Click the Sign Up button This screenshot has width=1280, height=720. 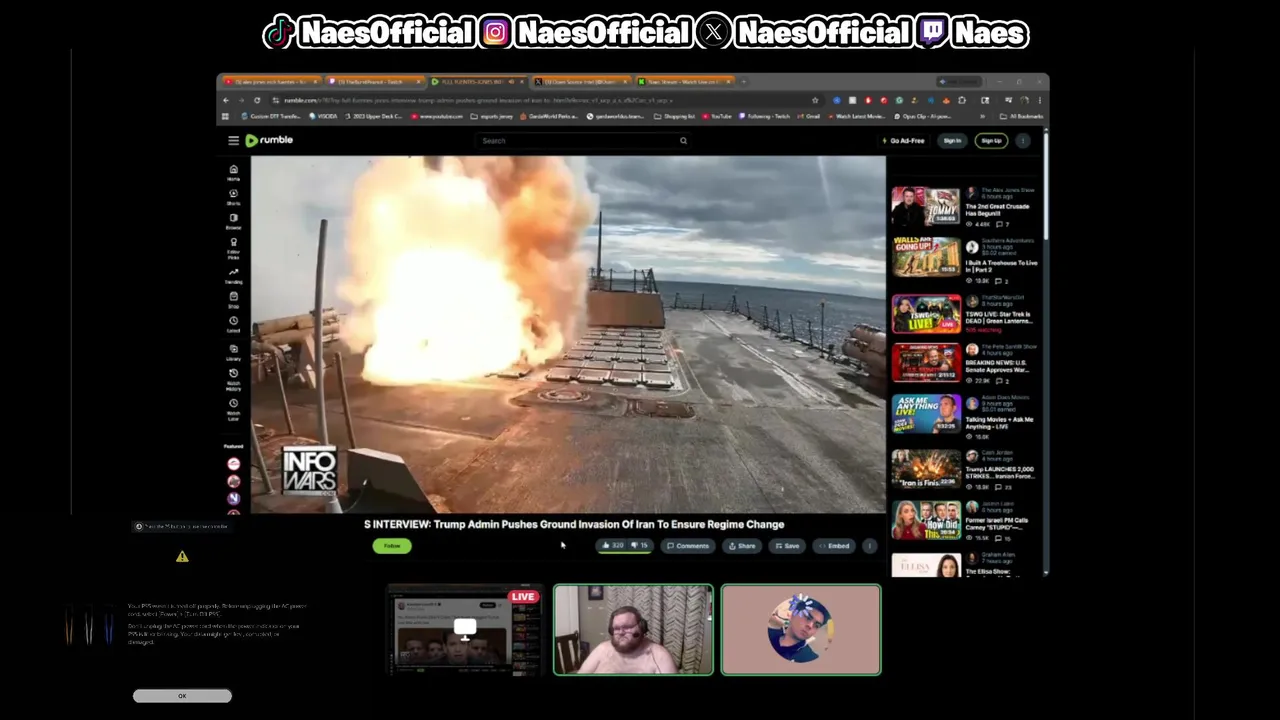991,141
